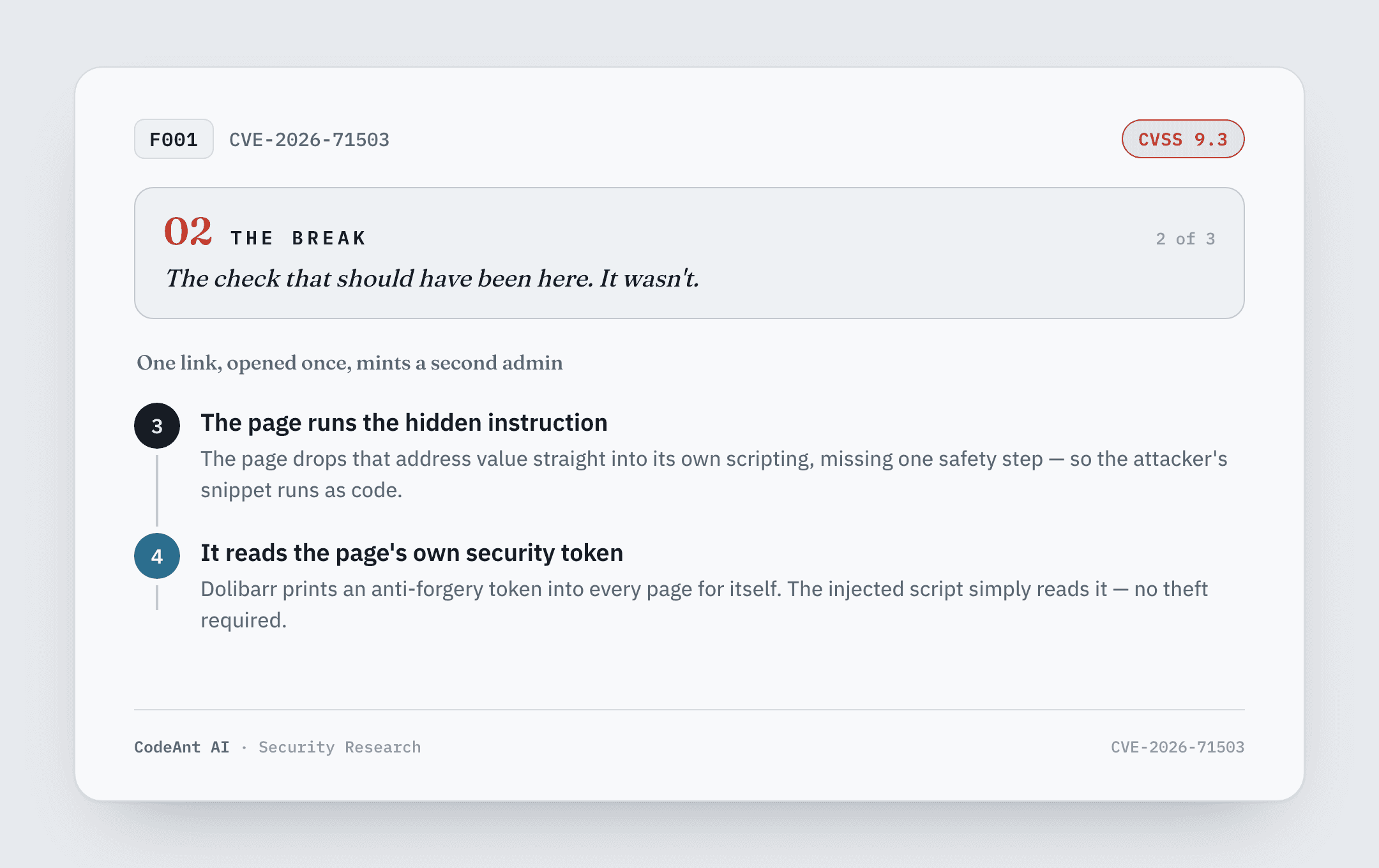Click CodeAnt AI in the footer
Image resolution: width=1379 pixels, height=868 pixels.
(x=182, y=747)
